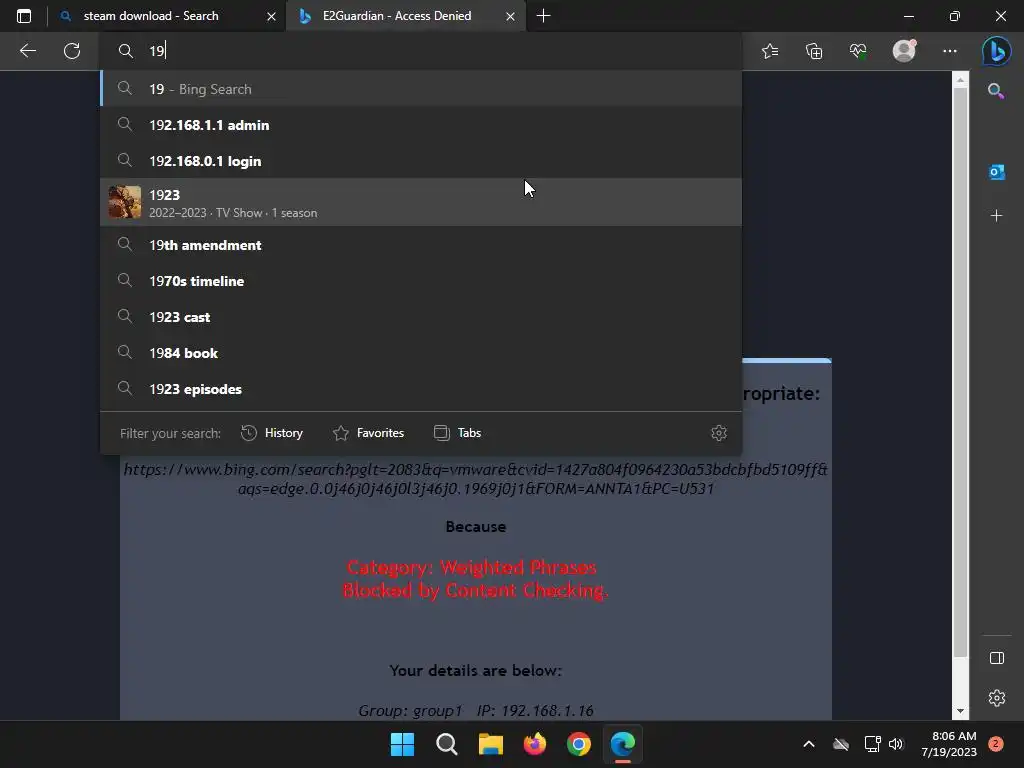This screenshot has width=1024, height=768.
Task: Switch to E2Guardian Access Denied tab
Action: [406, 16]
